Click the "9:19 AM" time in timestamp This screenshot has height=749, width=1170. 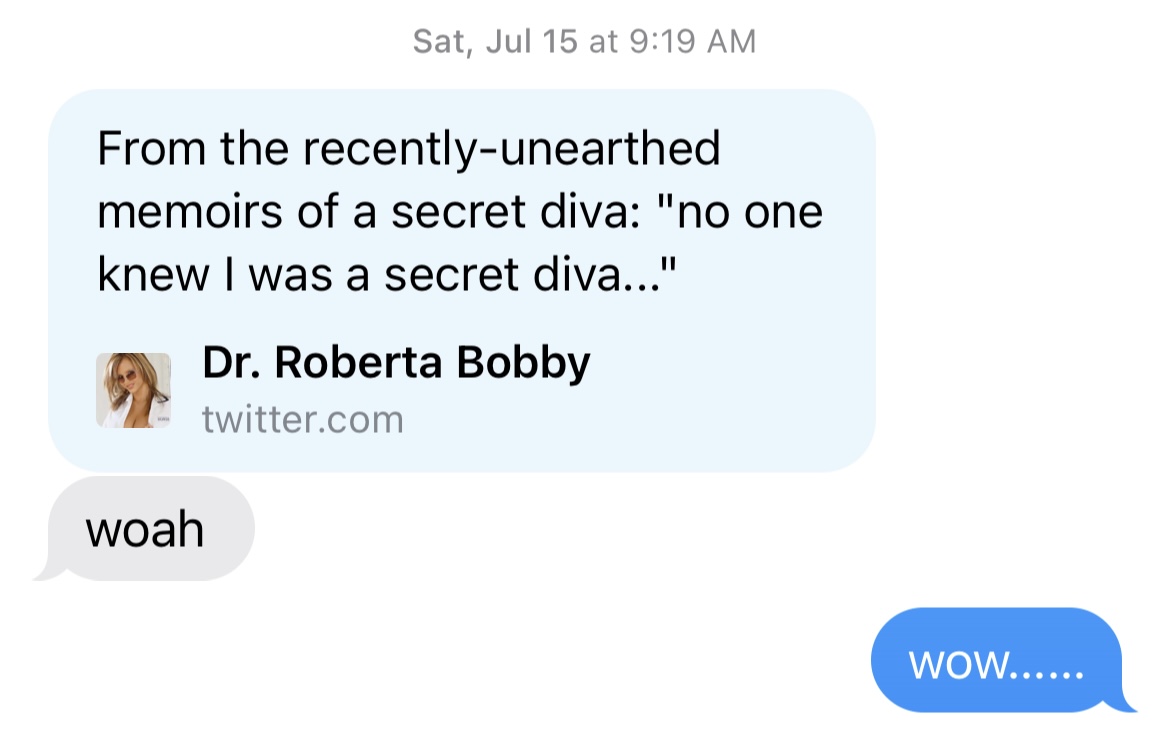pyautogui.click(x=695, y=42)
